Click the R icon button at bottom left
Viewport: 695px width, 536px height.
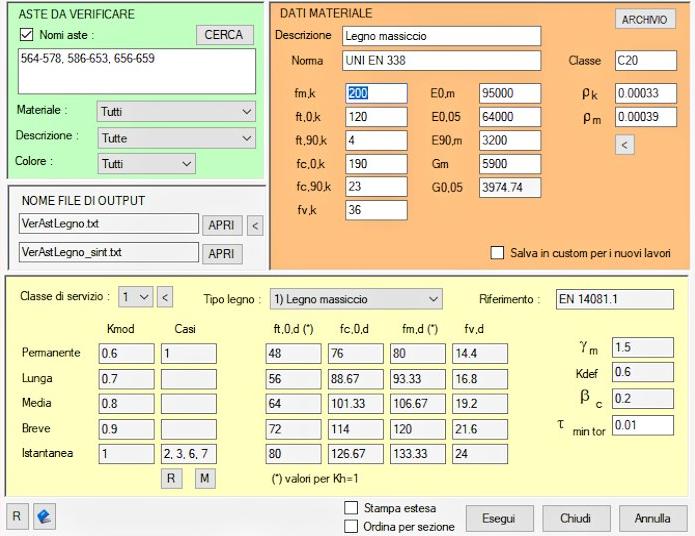point(17,517)
